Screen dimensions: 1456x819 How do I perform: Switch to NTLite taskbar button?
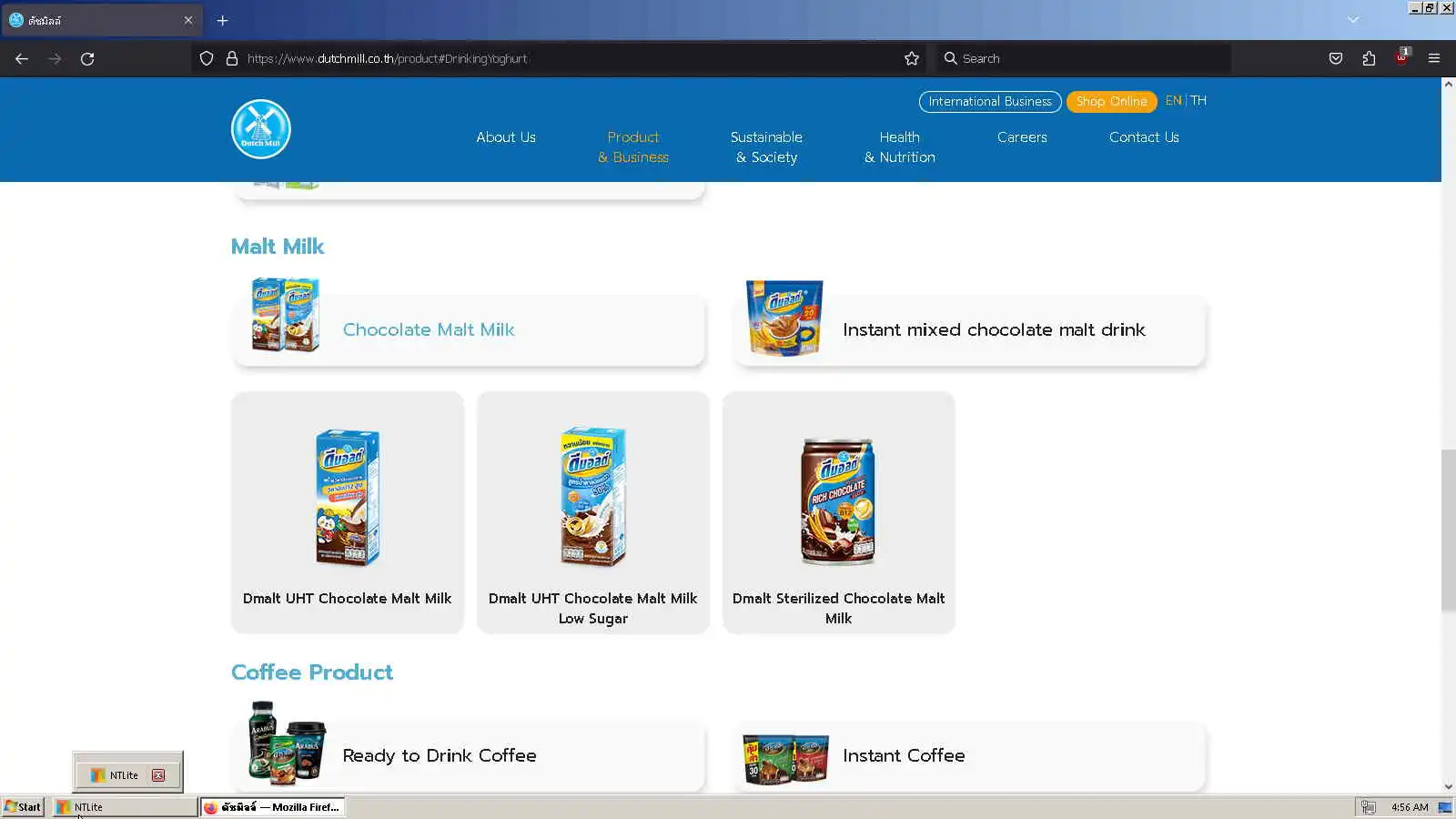[x=125, y=807]
